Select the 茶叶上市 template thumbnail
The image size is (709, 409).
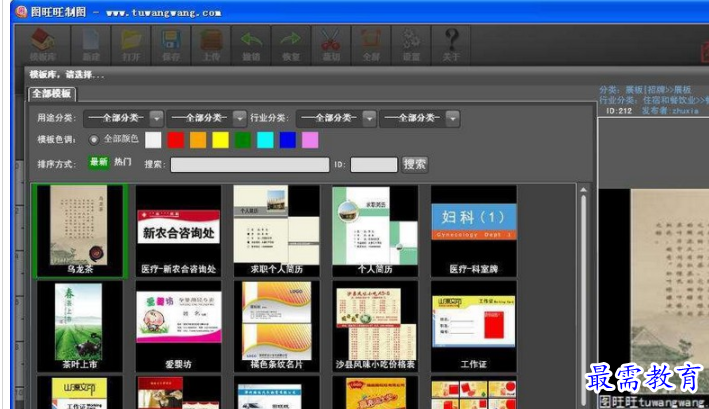pyautogui.click(x=80, y=326)
